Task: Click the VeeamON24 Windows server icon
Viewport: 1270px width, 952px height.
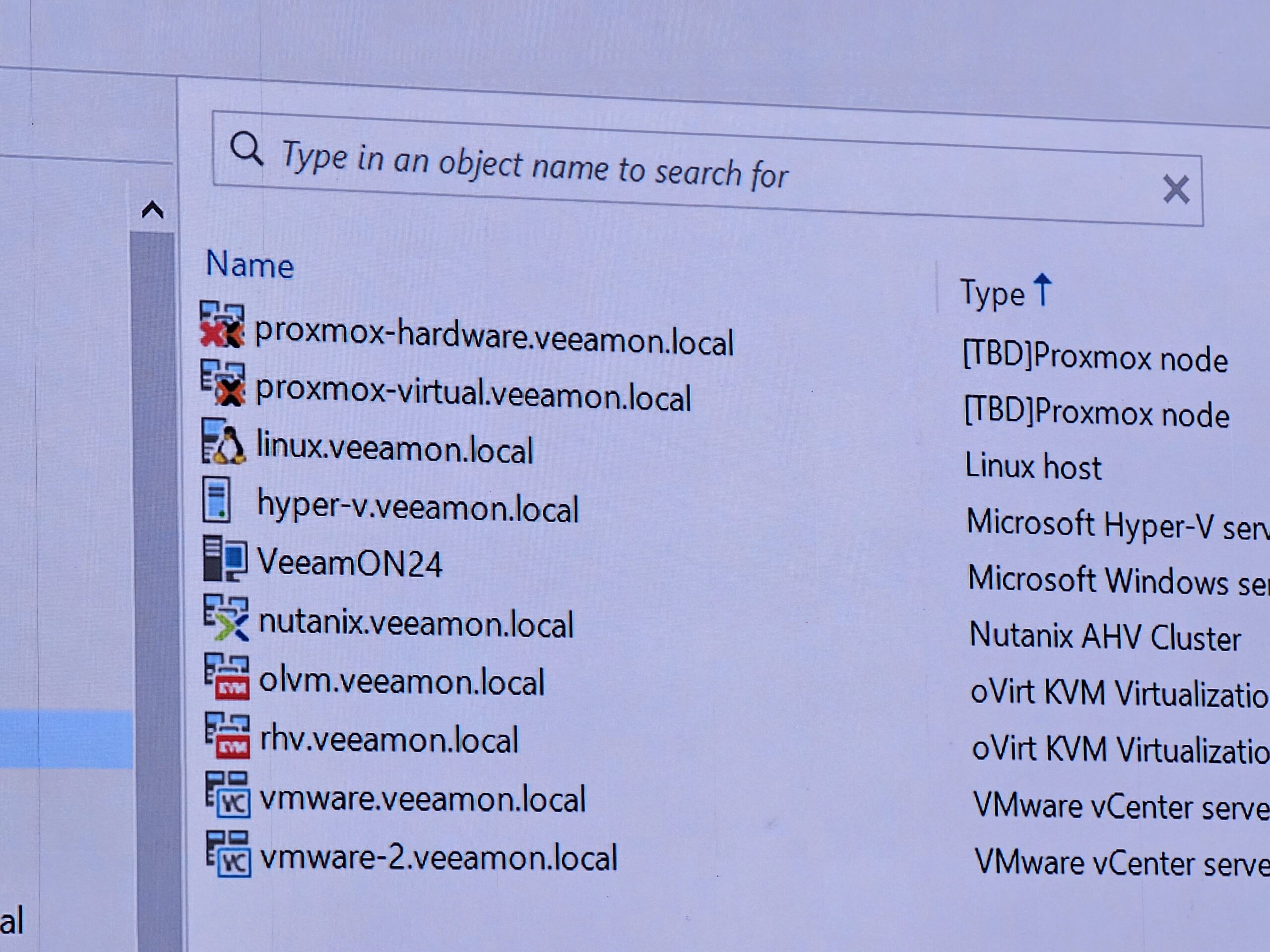Action: coord(225,559)
